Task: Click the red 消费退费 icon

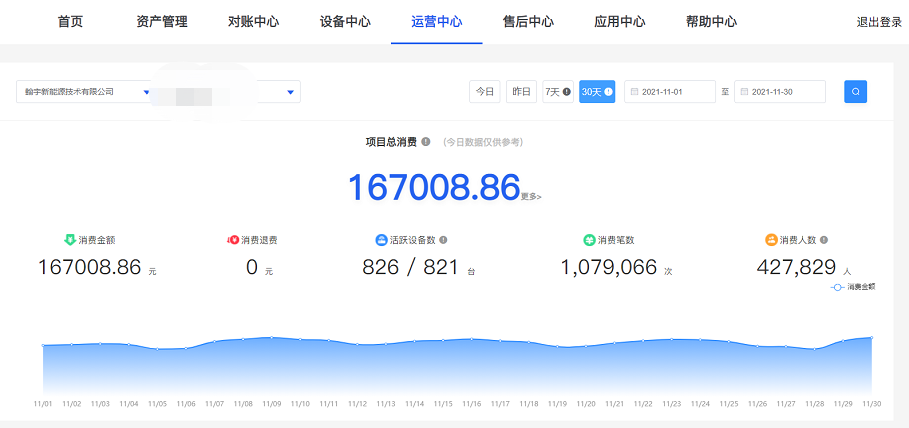Action: point(233,240)
